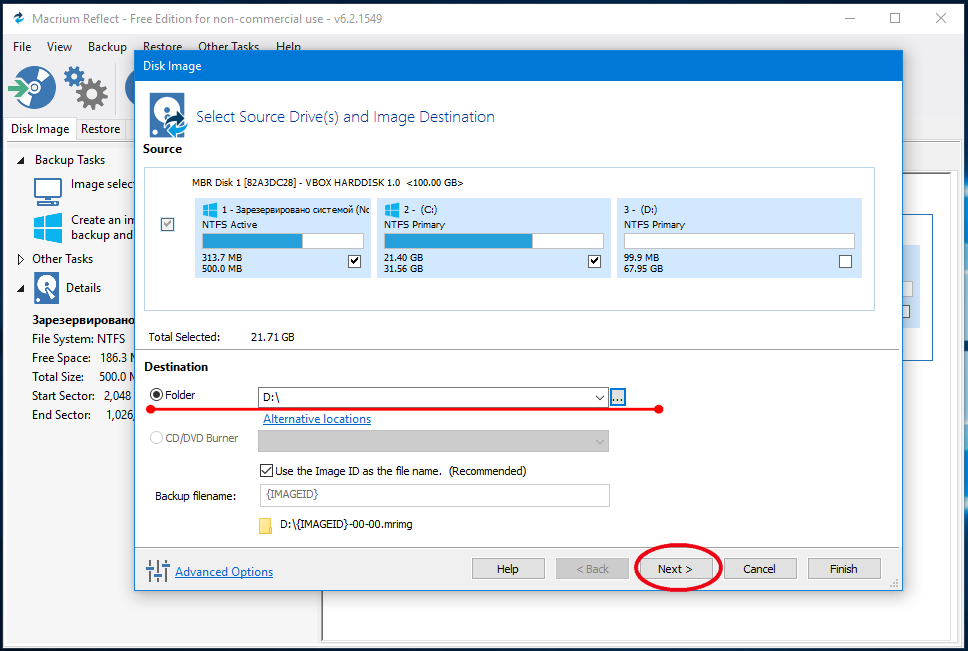Click the Next > button
The image size is (968, 651).
point(675,569)
